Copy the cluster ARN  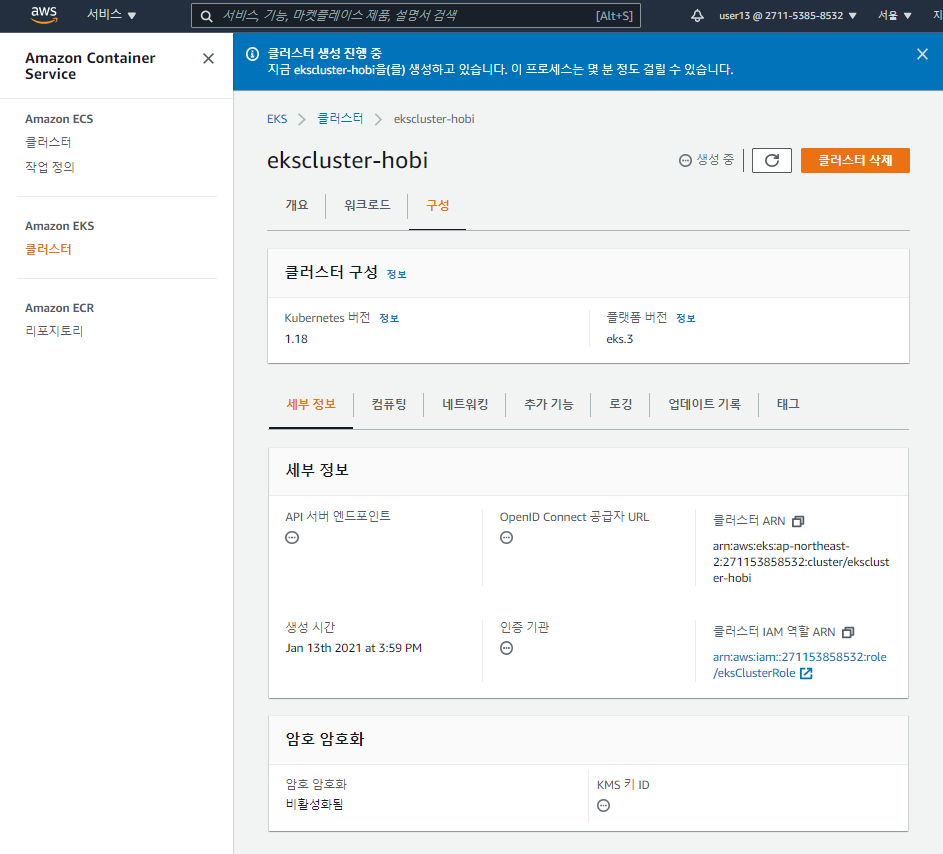(798, 521)
